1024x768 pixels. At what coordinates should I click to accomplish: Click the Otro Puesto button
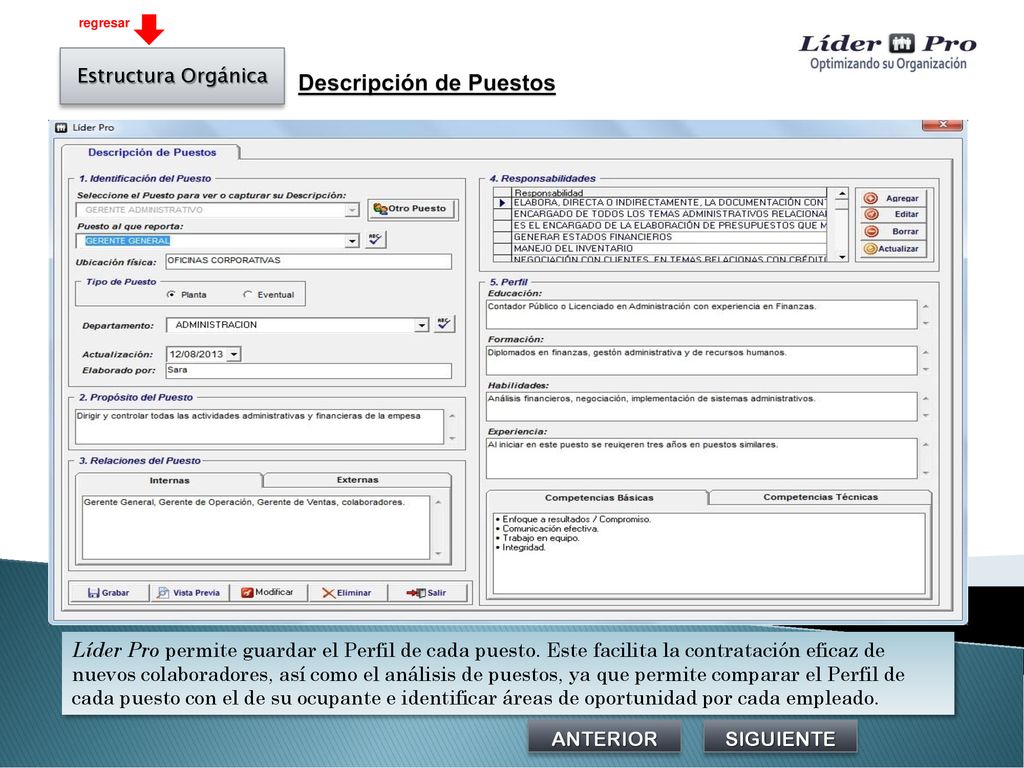click(x=413, y=209)
